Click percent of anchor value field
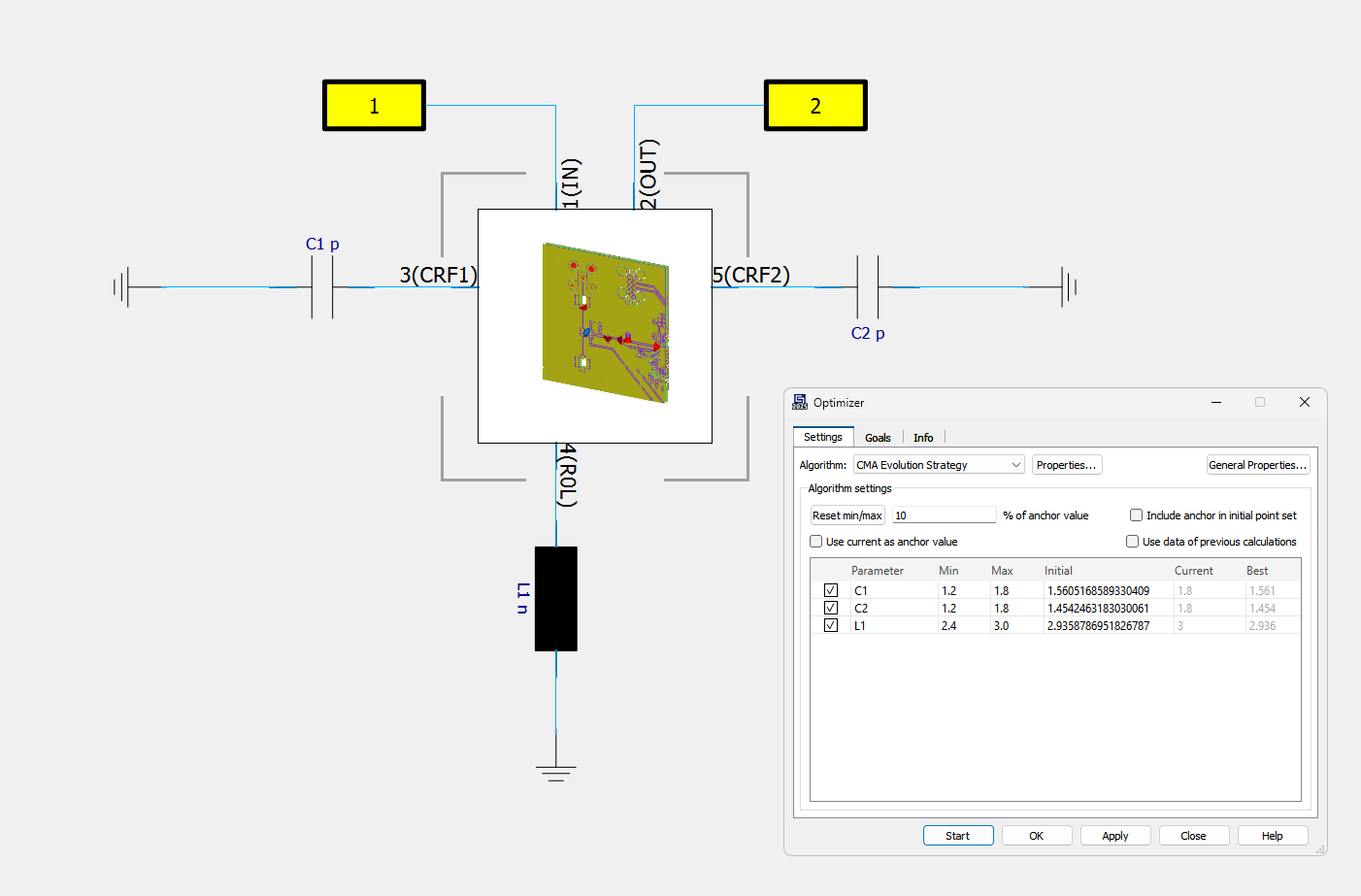This screenshot has width=1361, height=896. coord(945,515)
